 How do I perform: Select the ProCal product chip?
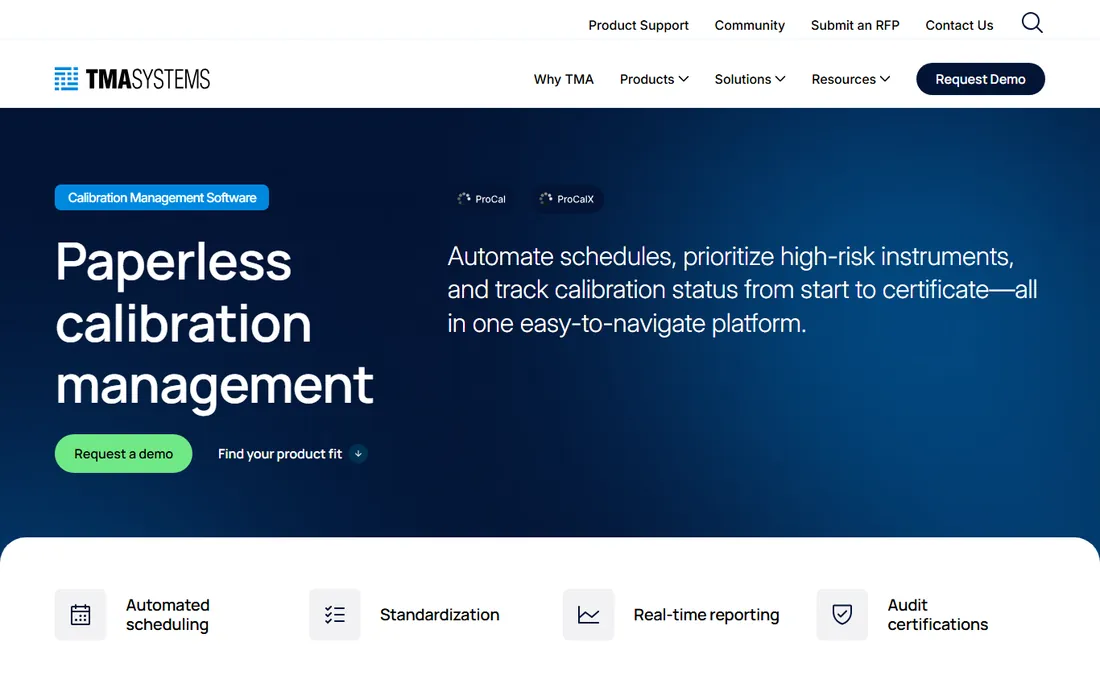482,199
